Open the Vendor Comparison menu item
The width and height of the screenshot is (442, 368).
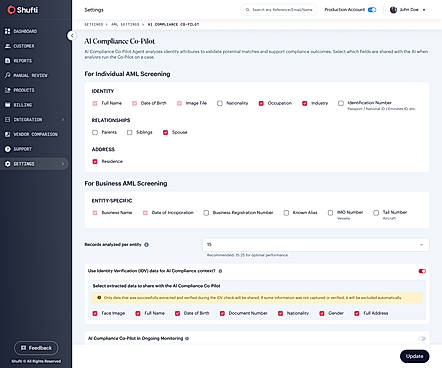point(35,134)
